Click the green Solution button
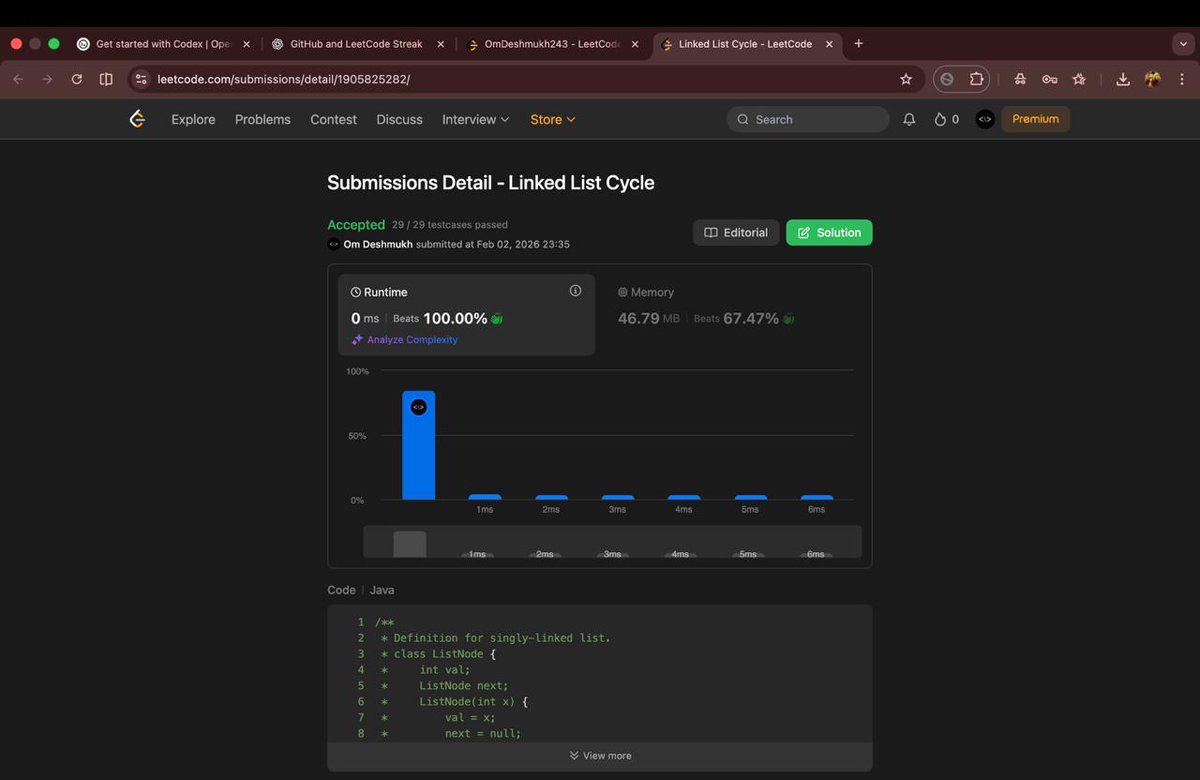The height and width of the screenshot is (780, 1200). 829,232
